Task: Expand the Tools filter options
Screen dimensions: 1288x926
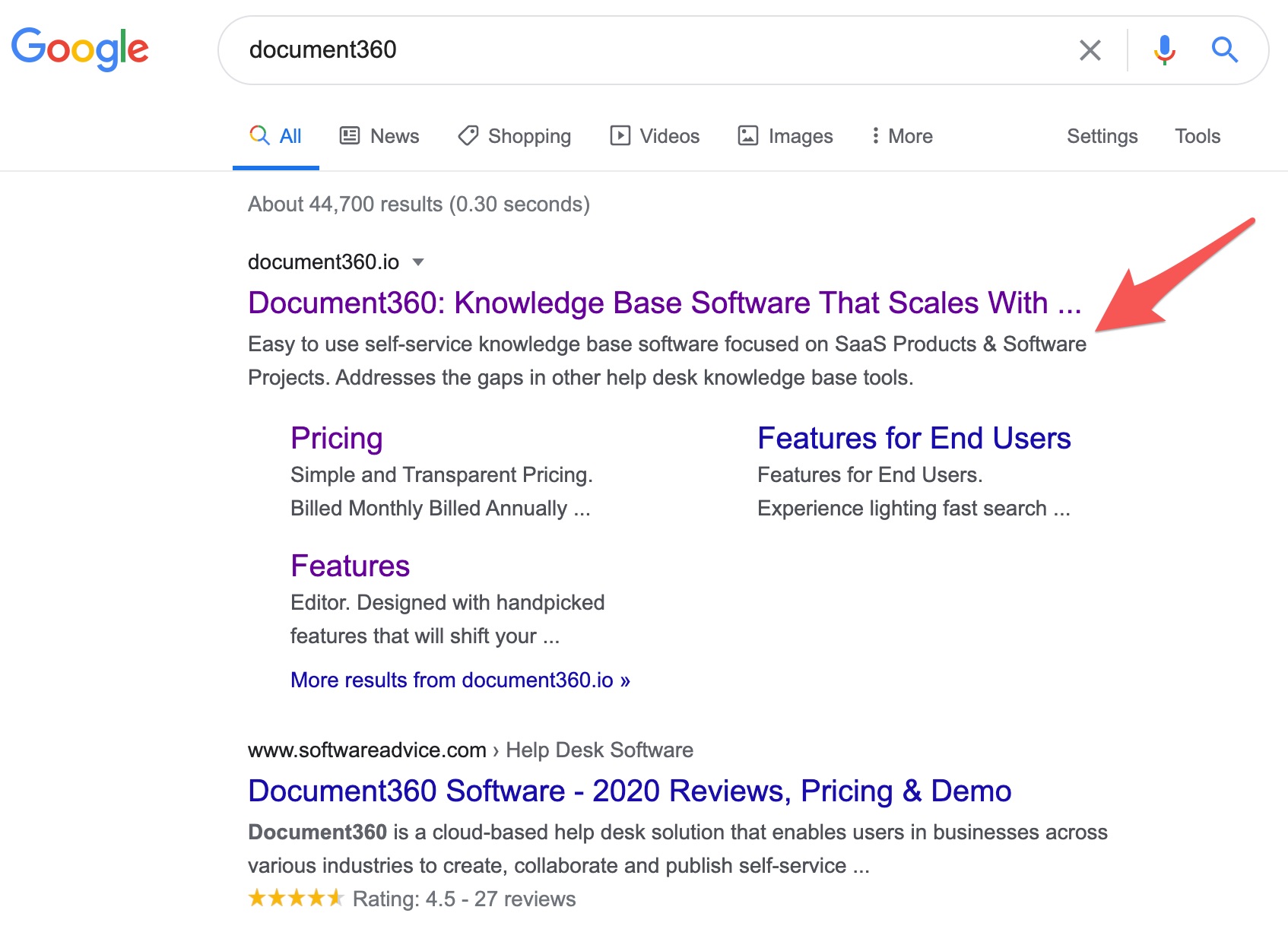Action: pyautogui.click(x=1197, y=135)
